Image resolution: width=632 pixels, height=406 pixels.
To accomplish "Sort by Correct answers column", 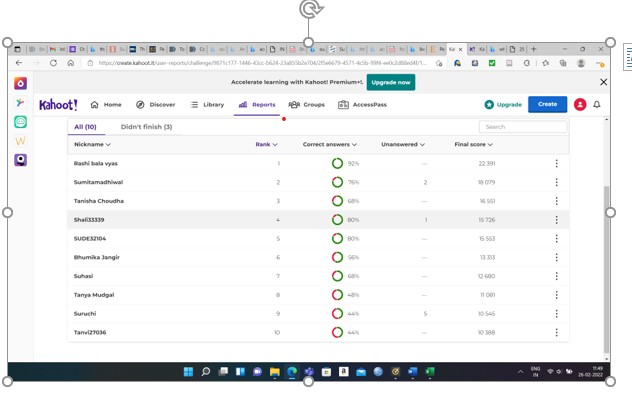I will pos(329,144).
